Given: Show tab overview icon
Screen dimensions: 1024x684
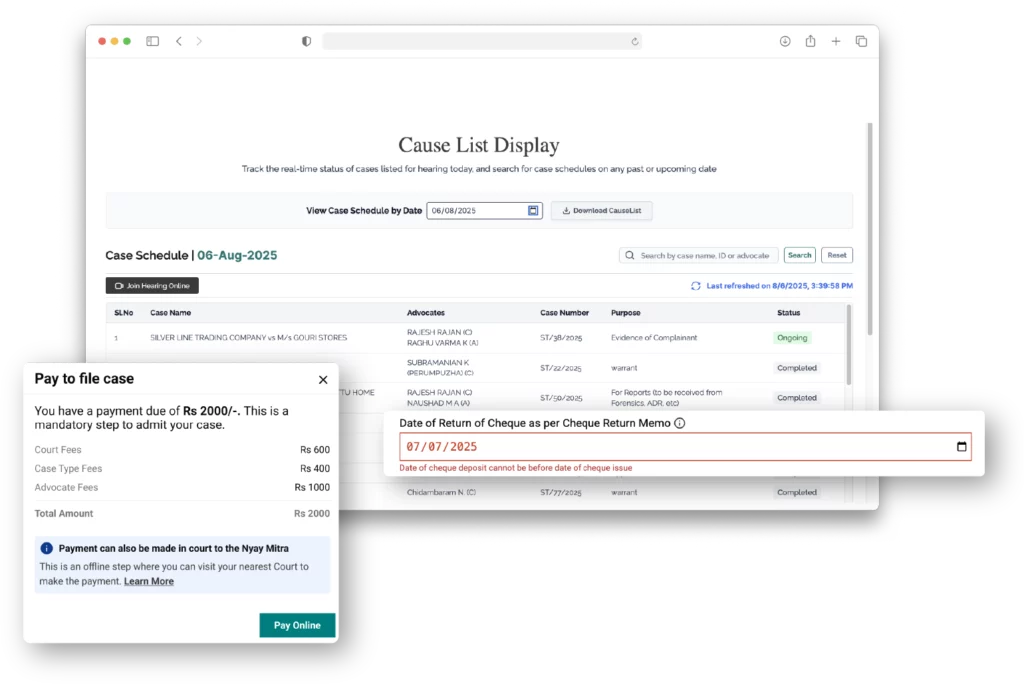Looking at the screenshot, I should tap(861, 41).
